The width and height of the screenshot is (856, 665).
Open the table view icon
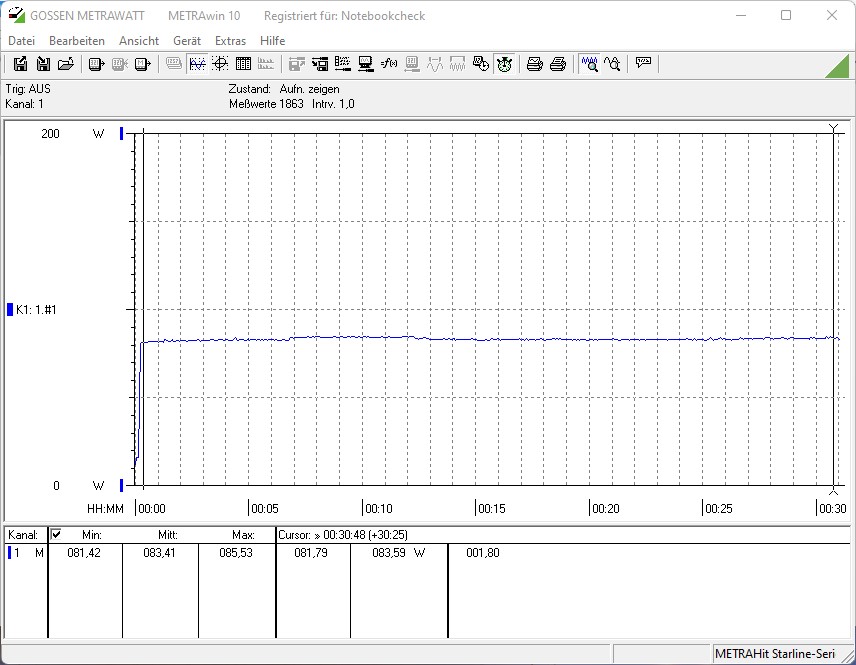[x=243, y=64]
